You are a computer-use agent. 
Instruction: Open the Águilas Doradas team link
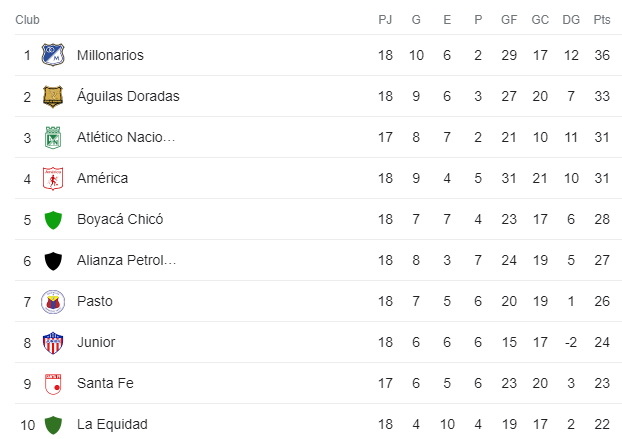pos(128,96)
